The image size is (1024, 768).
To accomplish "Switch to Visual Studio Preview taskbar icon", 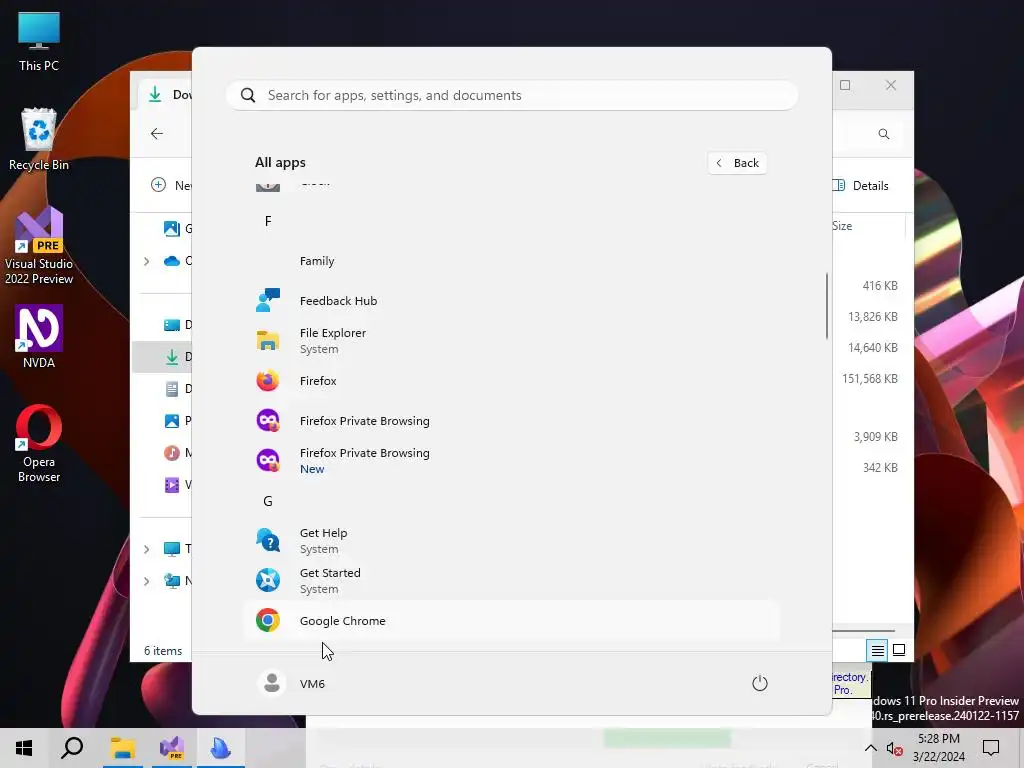I will click(x=172, y=748).
